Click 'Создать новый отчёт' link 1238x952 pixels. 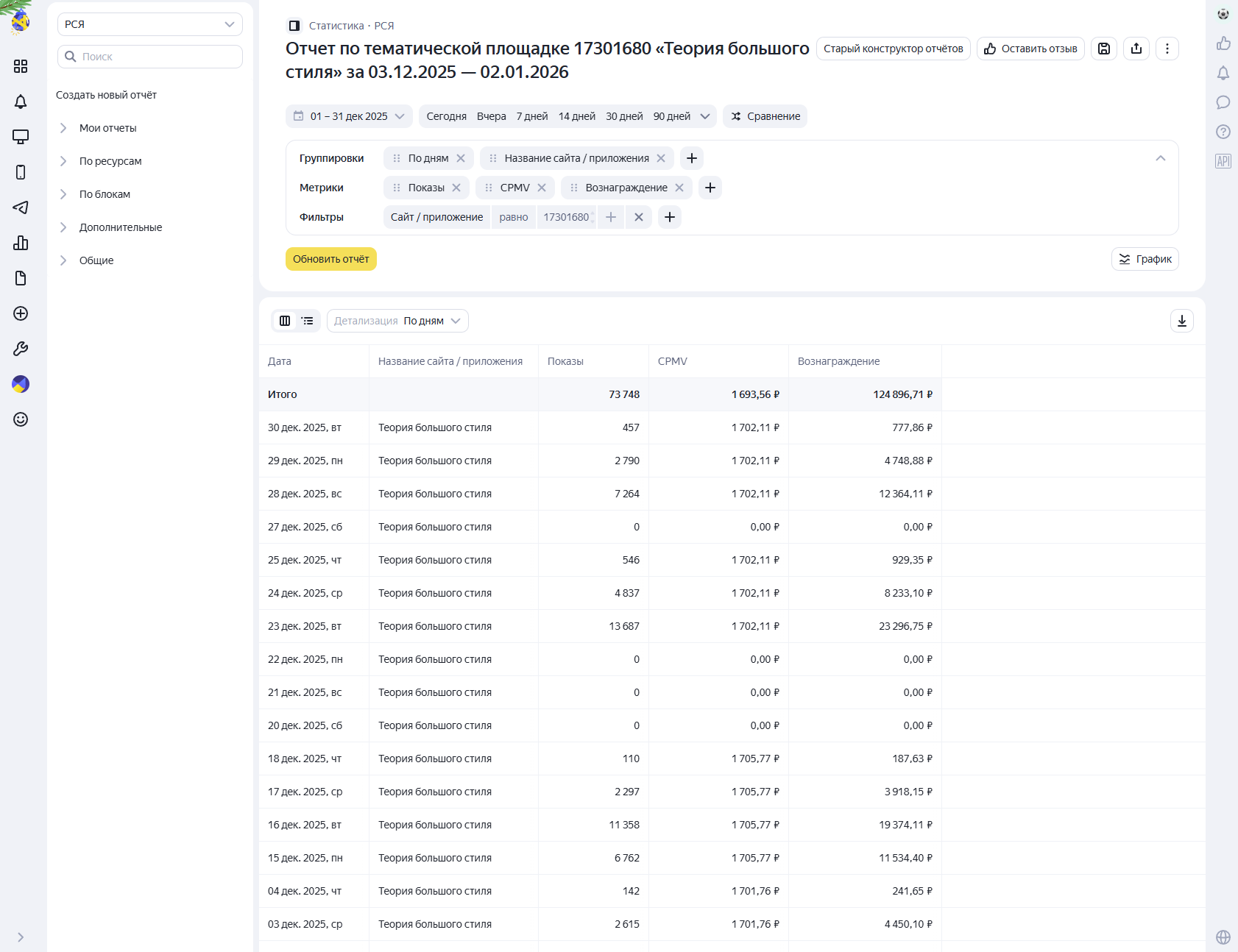point(106,95)
